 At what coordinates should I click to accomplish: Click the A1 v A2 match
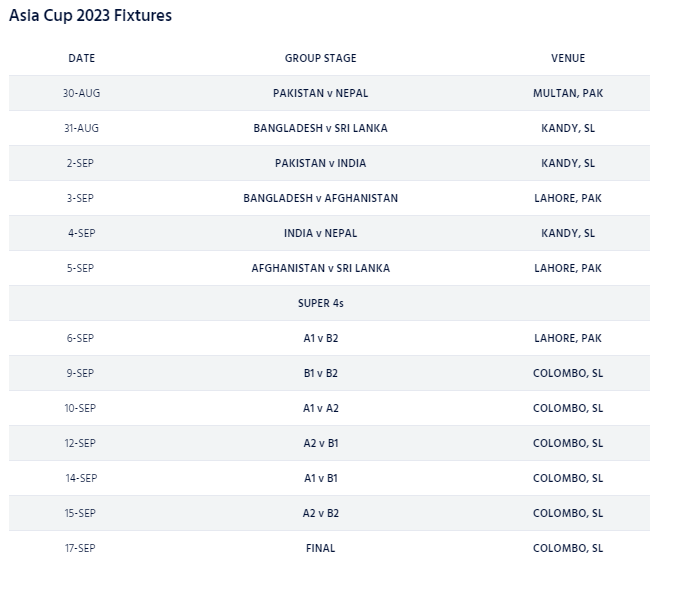(320, 408)
